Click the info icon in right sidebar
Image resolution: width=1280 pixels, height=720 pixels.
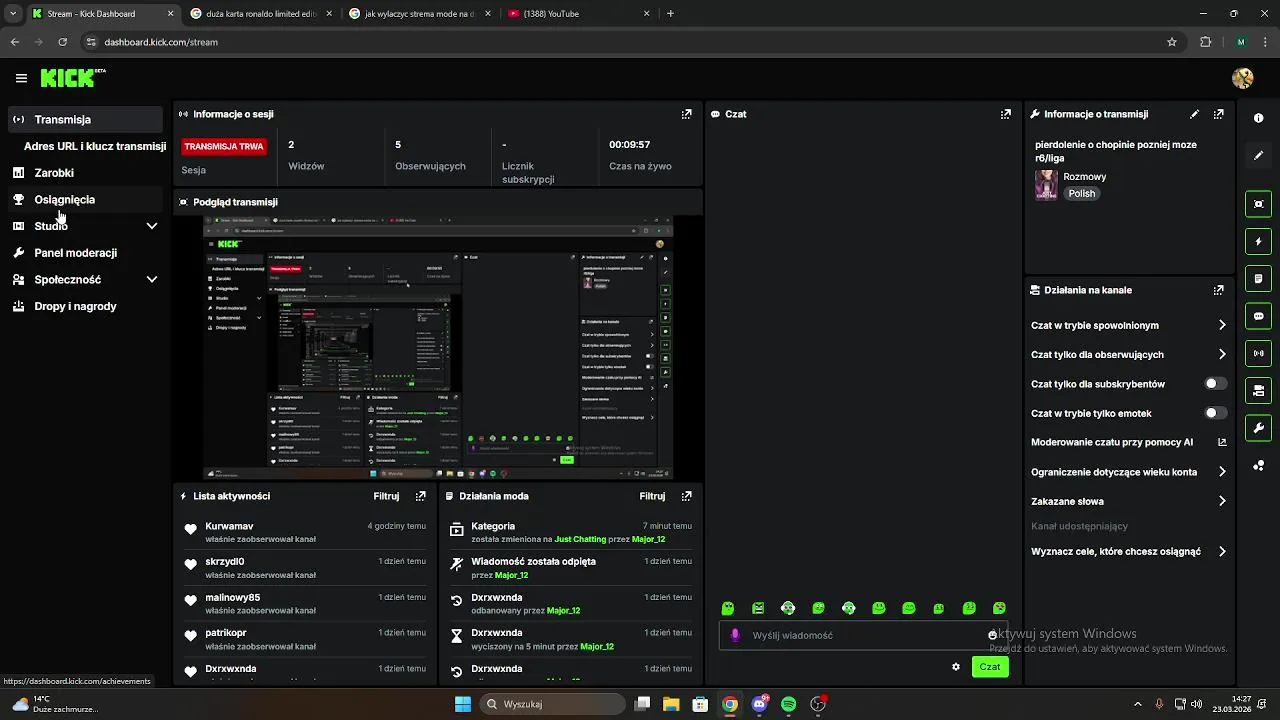click(1258, 118)
